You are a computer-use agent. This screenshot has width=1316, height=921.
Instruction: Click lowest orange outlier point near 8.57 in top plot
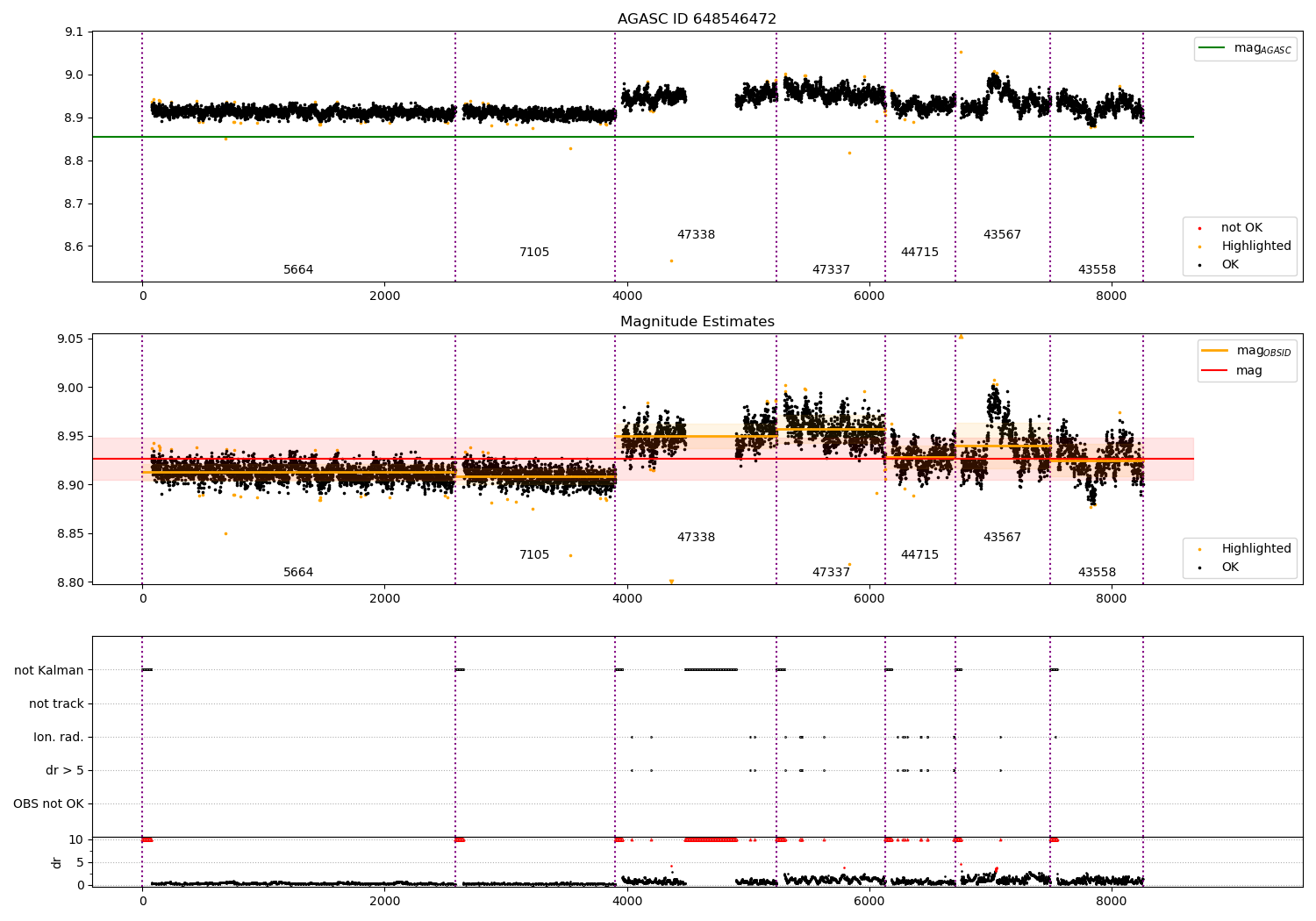pyautogui.click(x=671, y=261)
